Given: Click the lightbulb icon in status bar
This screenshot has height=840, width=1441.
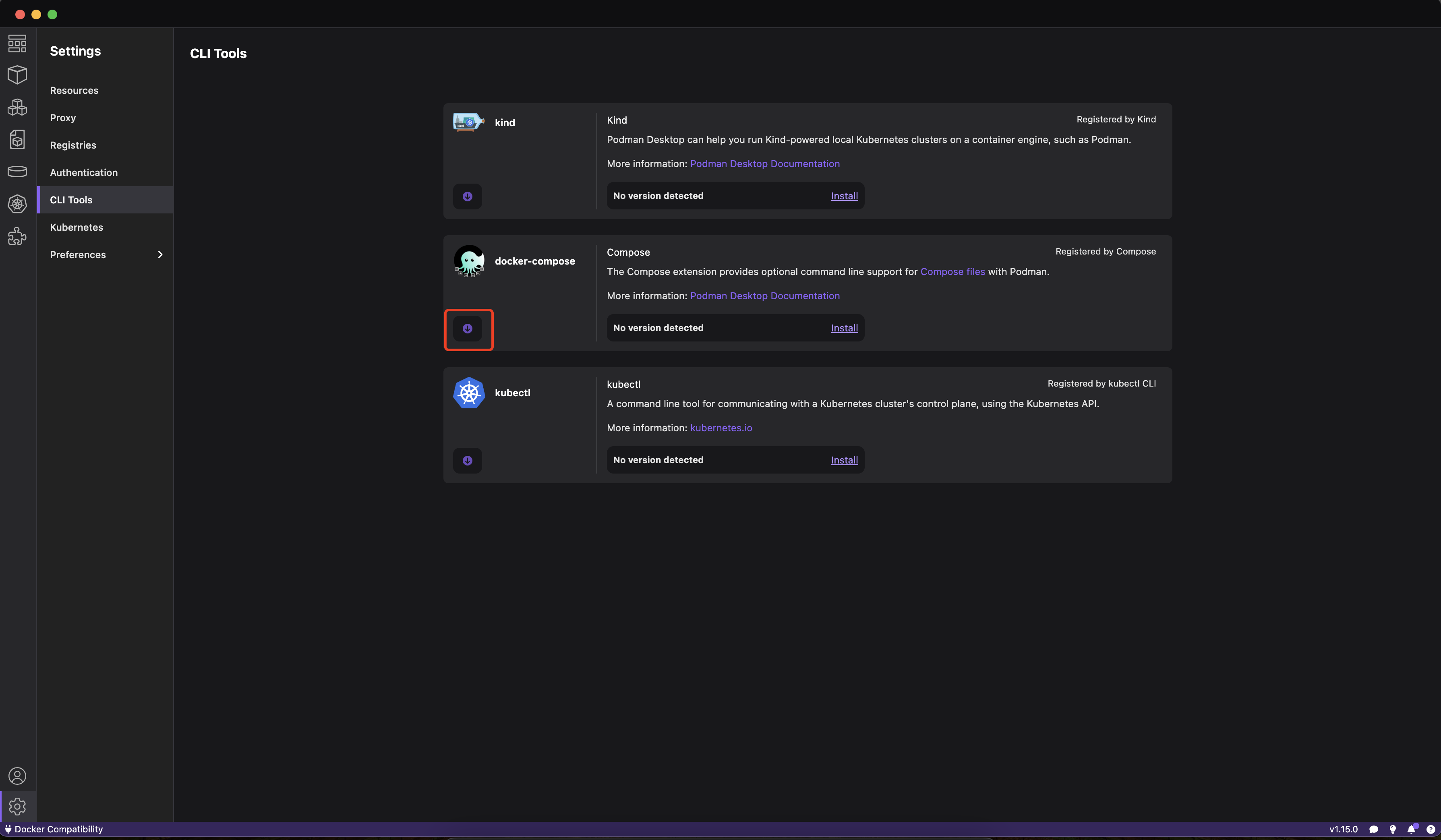Looking at the screenshot, I should (1392, 829).
